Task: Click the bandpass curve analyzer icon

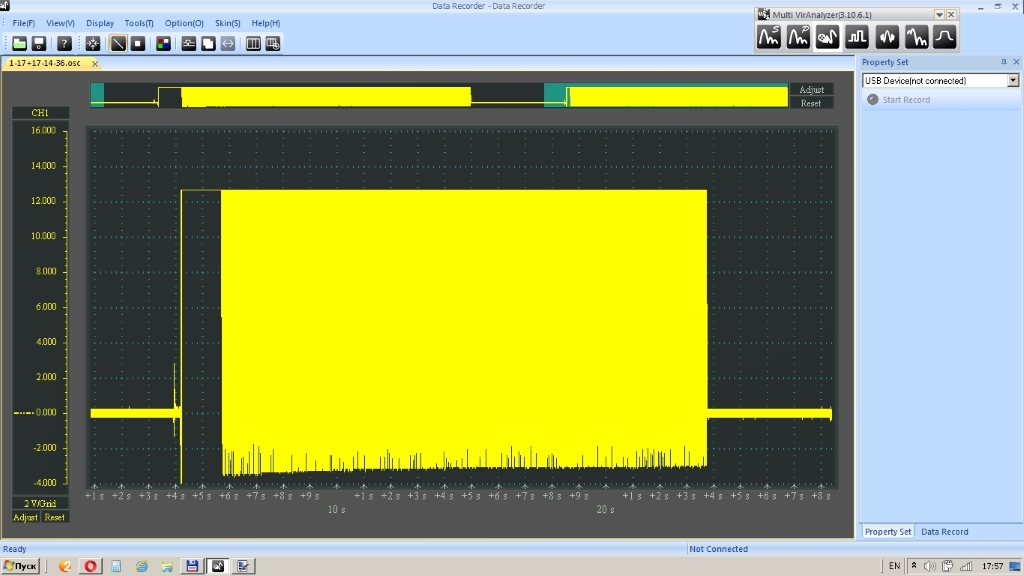Action: tap(945, 38)
